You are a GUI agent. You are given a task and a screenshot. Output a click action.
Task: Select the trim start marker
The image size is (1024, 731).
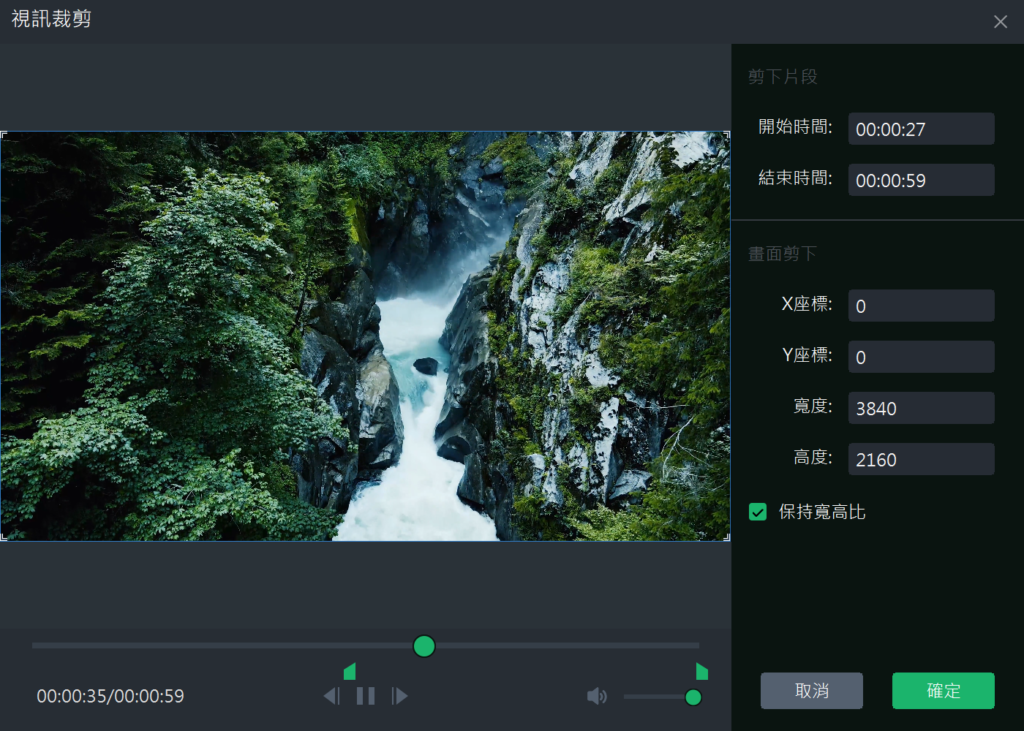point(350,672)
